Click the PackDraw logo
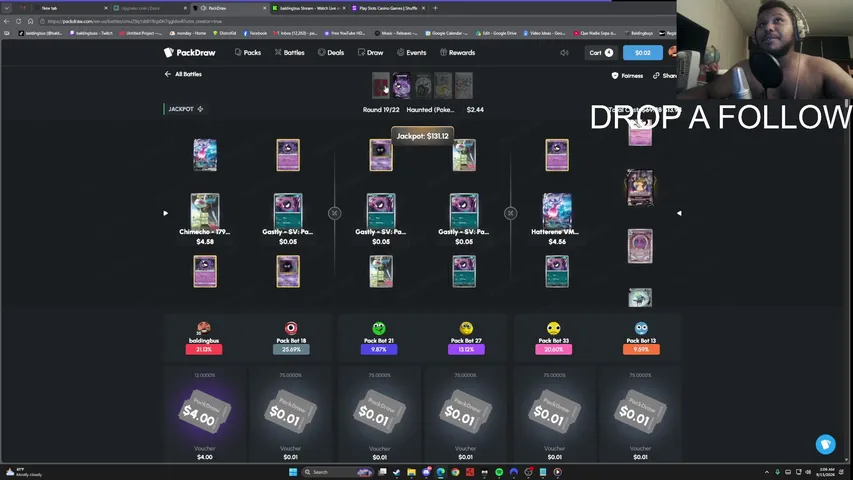Image resolution: width=853 pixels, height=480 pixels. click(x=190, y=53)
